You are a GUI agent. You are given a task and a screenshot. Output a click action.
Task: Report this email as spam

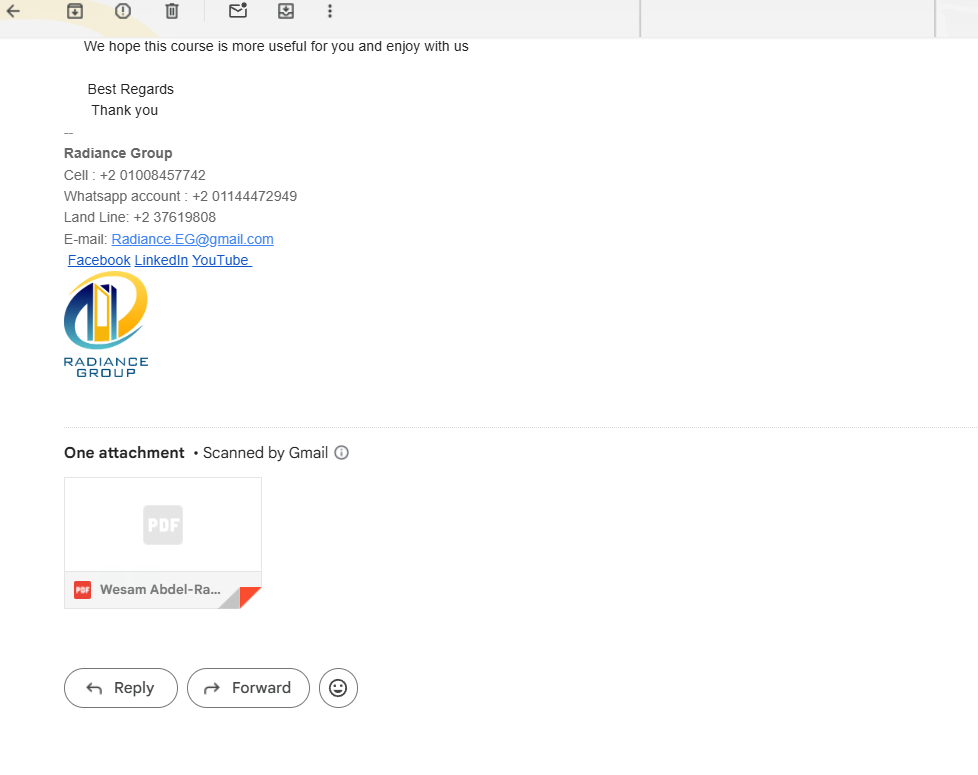coord(123,11)
